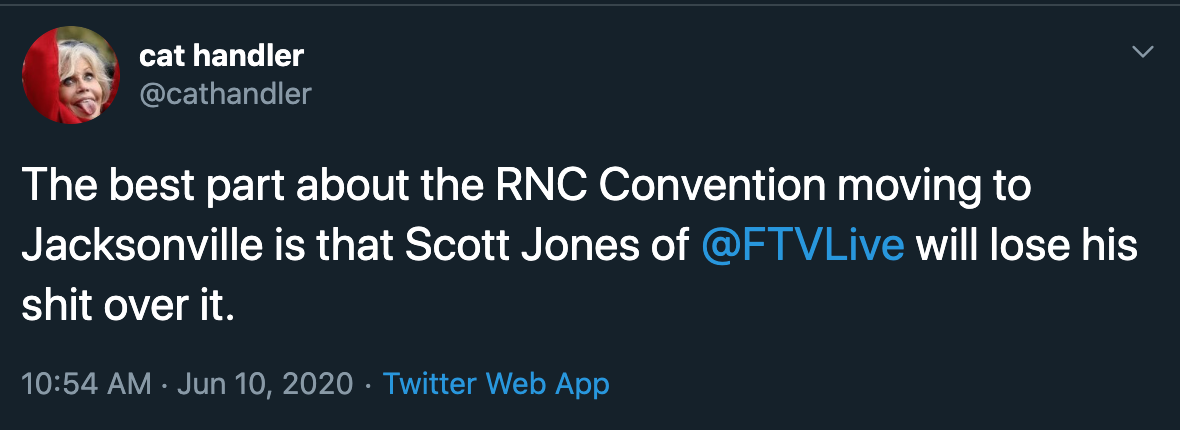Expand the tweet options chevron
Viewport: 1180px width, 430px height.
1142,52
